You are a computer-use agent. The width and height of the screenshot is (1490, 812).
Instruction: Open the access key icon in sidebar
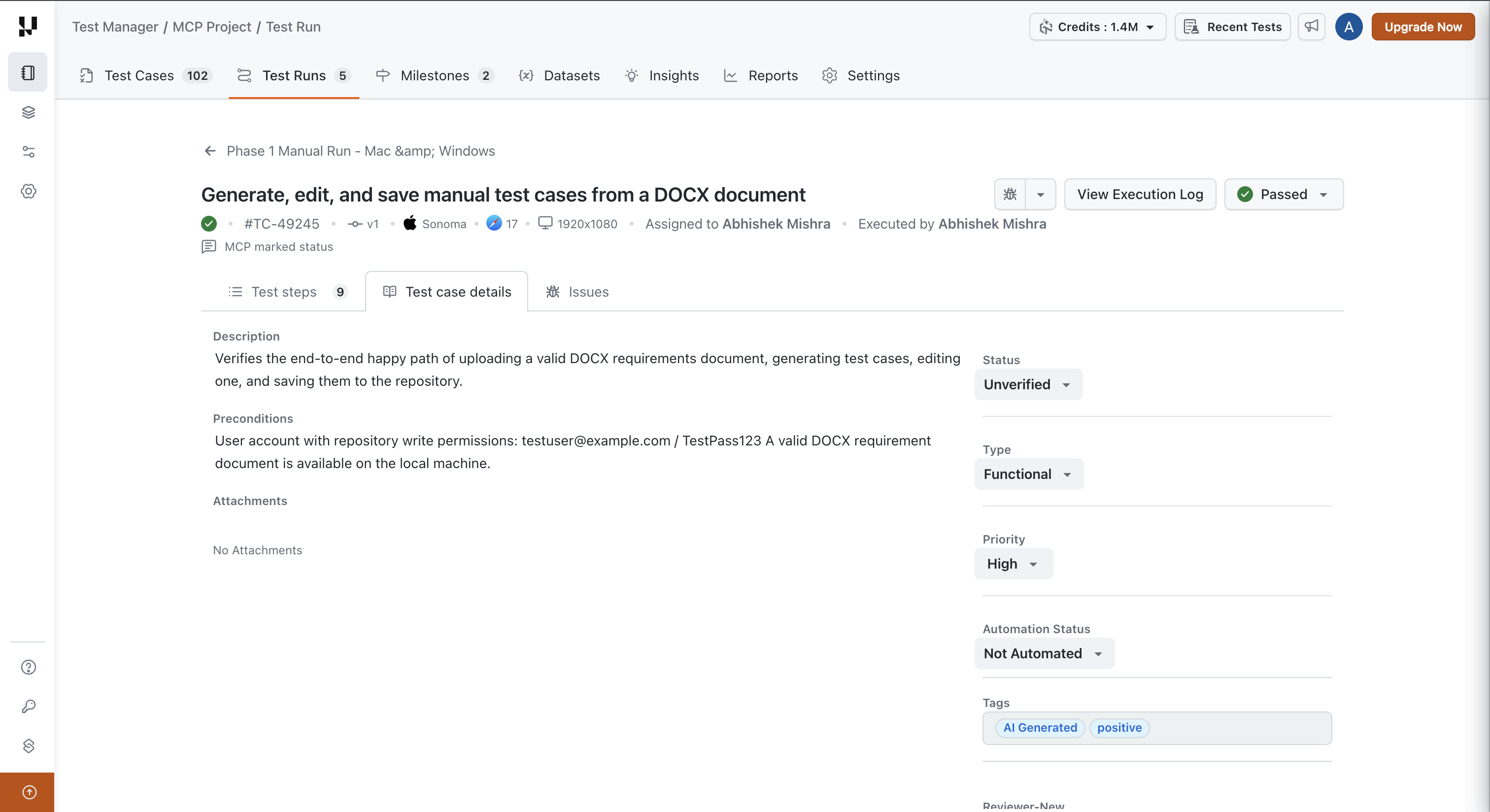pos(29,706)
